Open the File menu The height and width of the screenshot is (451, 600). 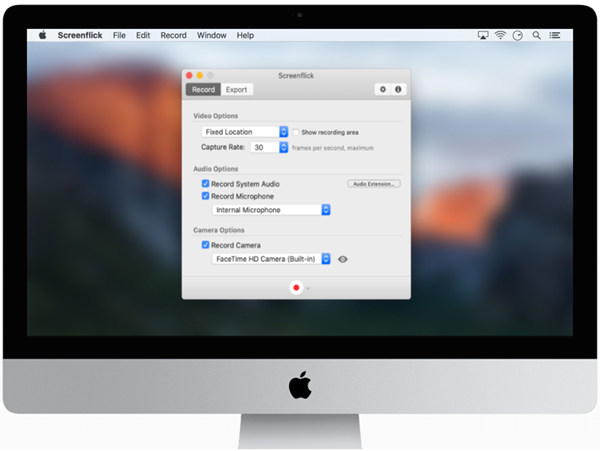[119, 35]
